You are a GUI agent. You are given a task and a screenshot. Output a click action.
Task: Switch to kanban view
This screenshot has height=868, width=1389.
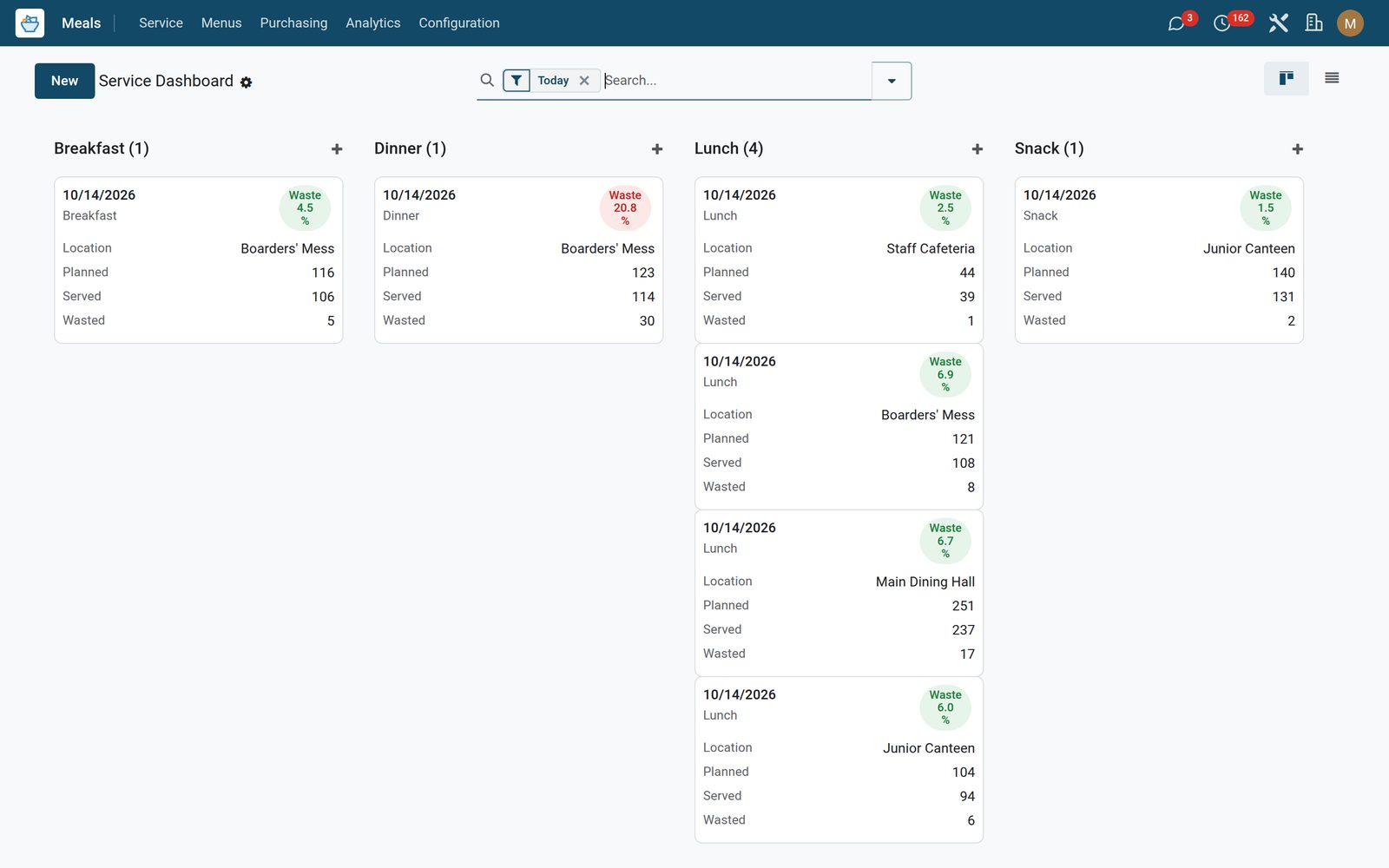pos(1287,79)
